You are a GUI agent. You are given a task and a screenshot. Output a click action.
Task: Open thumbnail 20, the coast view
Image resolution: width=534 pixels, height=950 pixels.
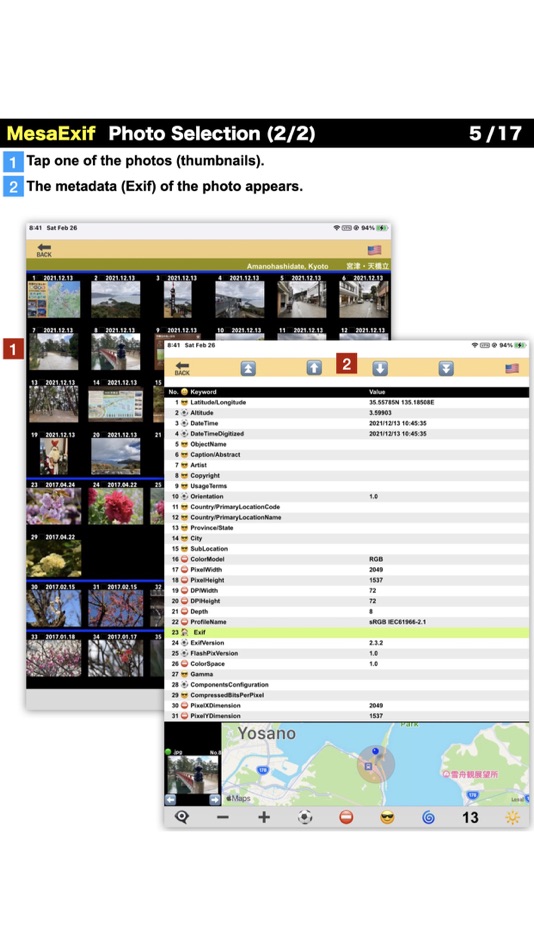coord(116,457)
